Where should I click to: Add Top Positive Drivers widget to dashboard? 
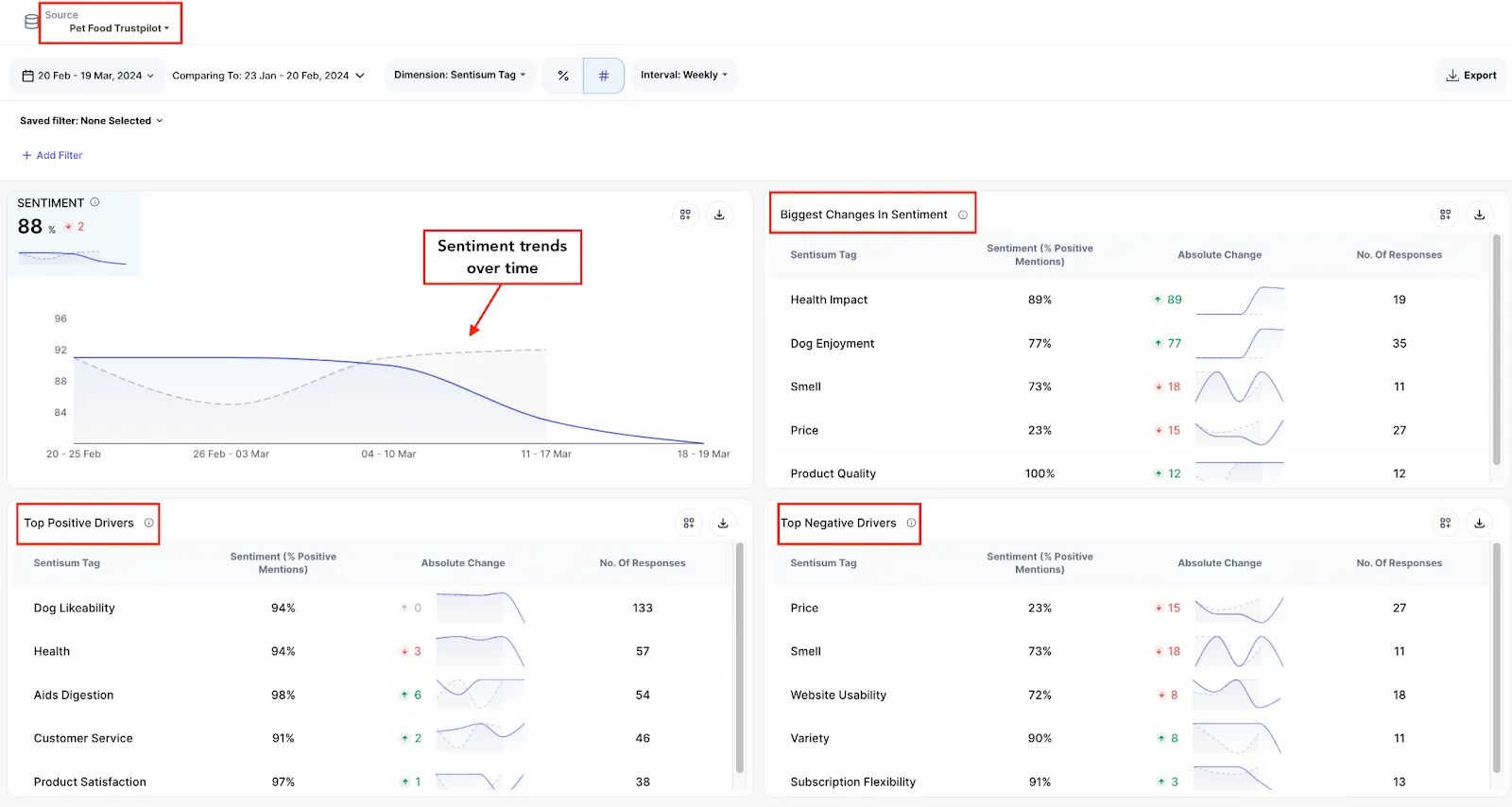689,523
